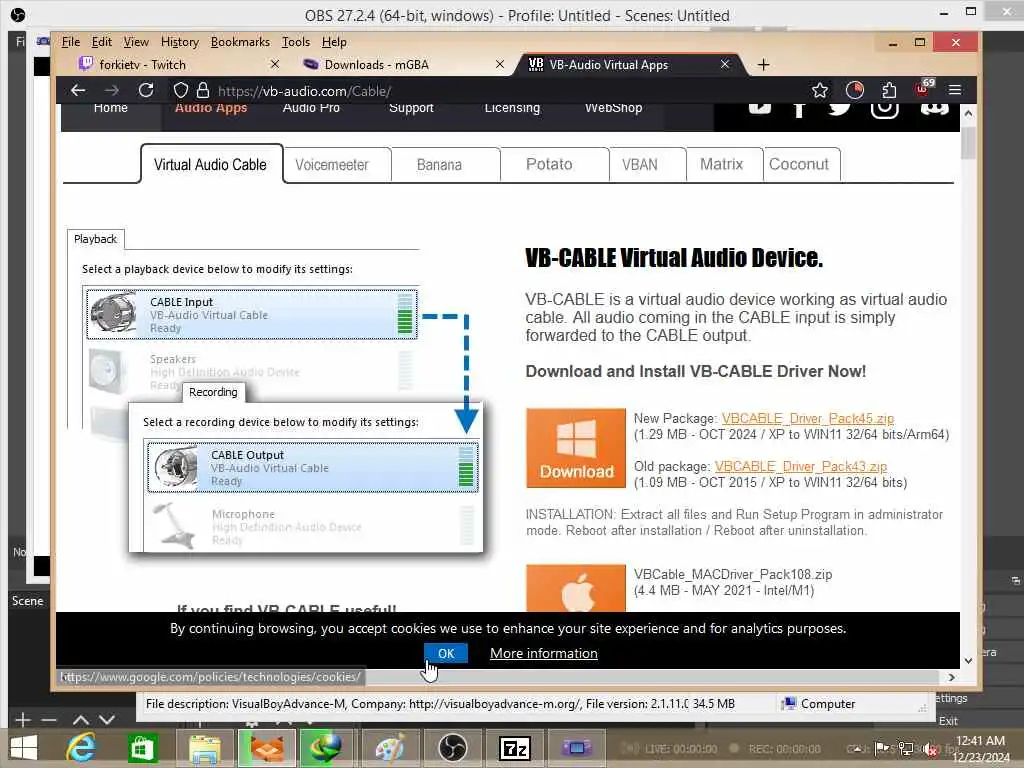The image size is (1024, 768).
Task: Open the Discord icon in site header
Action: (934, 108)
